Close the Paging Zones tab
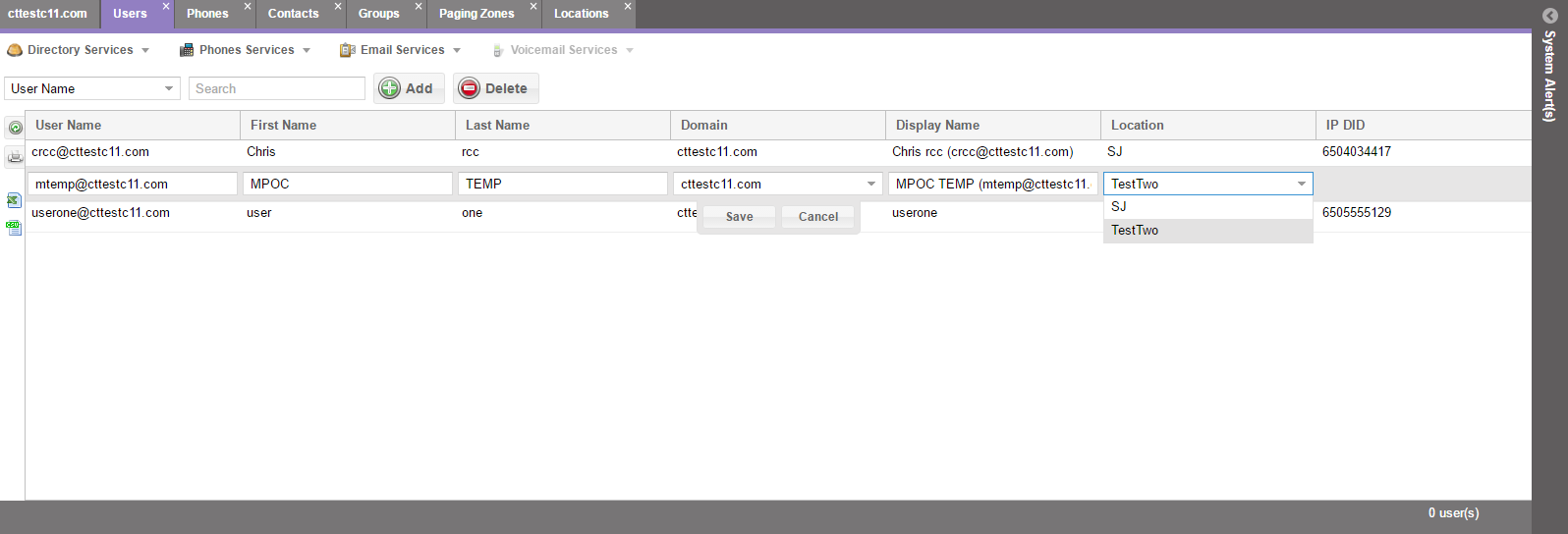Screen dimensions: 1568x534 pos(532,7)
